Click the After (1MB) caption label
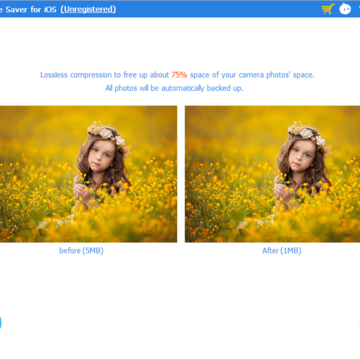 (x=282, y=251)
